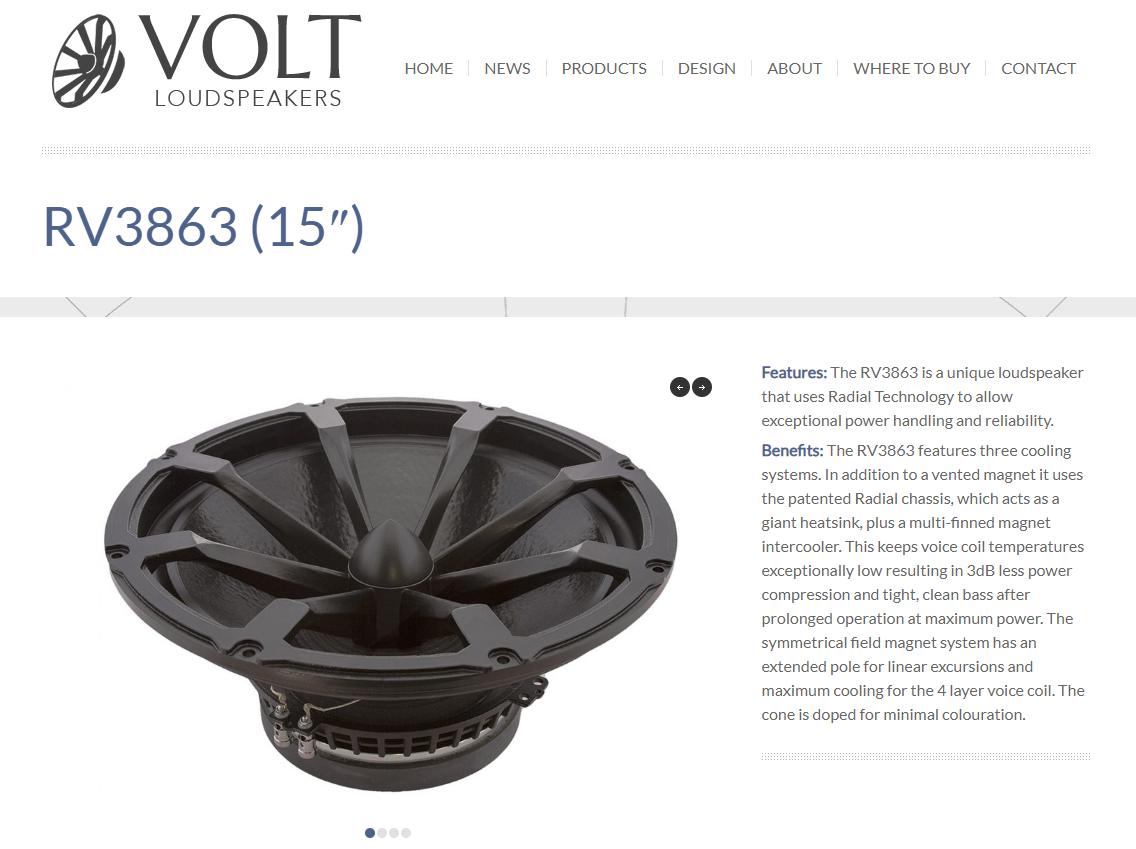Click the RV3863 (15″) page heading
Viewport: 1136px width, 849px height.
(x=204, y=227)
